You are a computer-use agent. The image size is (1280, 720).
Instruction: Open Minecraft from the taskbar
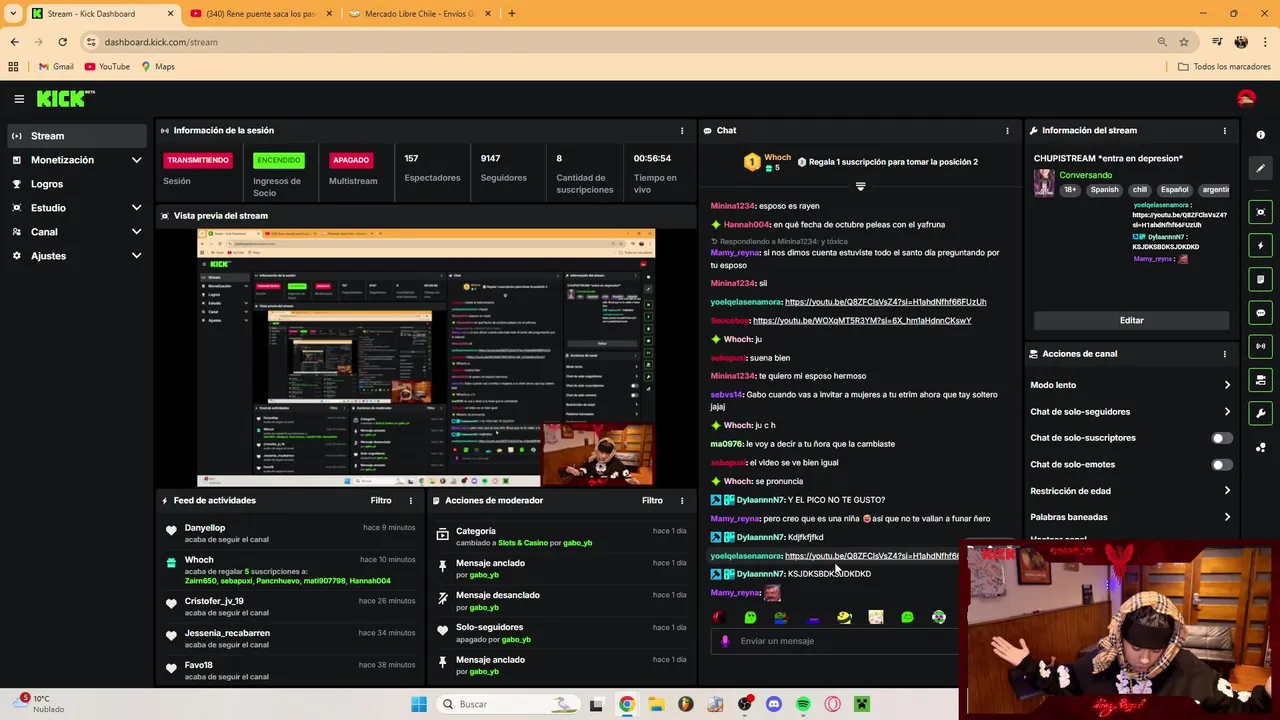coord(862,704)
